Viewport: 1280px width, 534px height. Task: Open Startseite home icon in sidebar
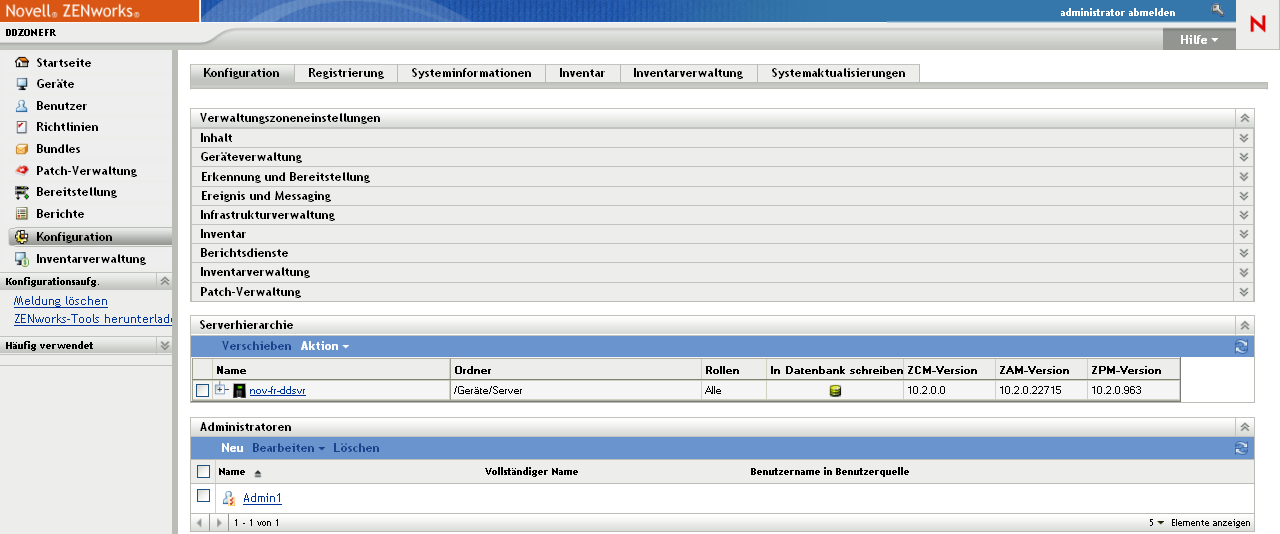coord(22,63)
